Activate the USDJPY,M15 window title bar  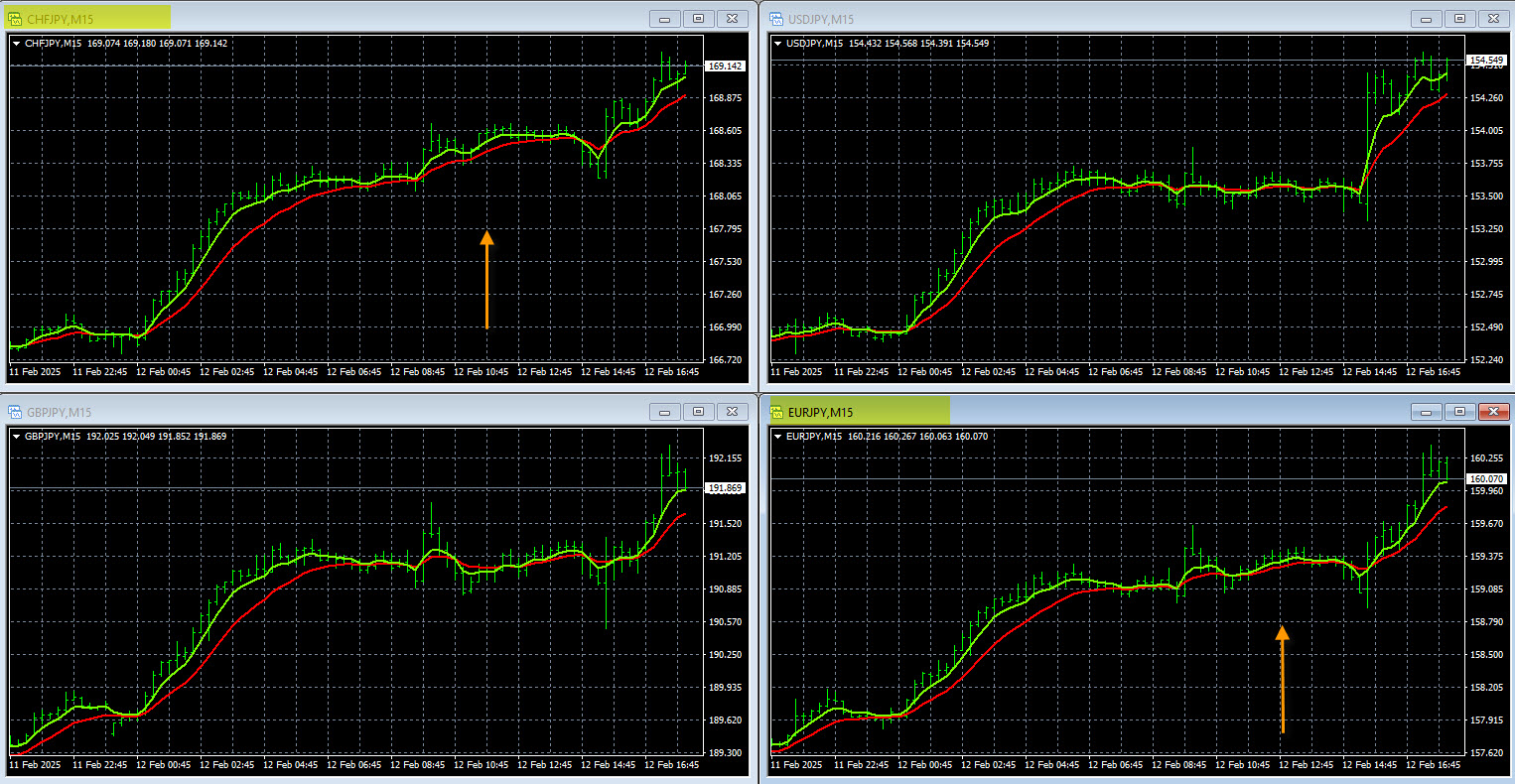click(1092, 19)
